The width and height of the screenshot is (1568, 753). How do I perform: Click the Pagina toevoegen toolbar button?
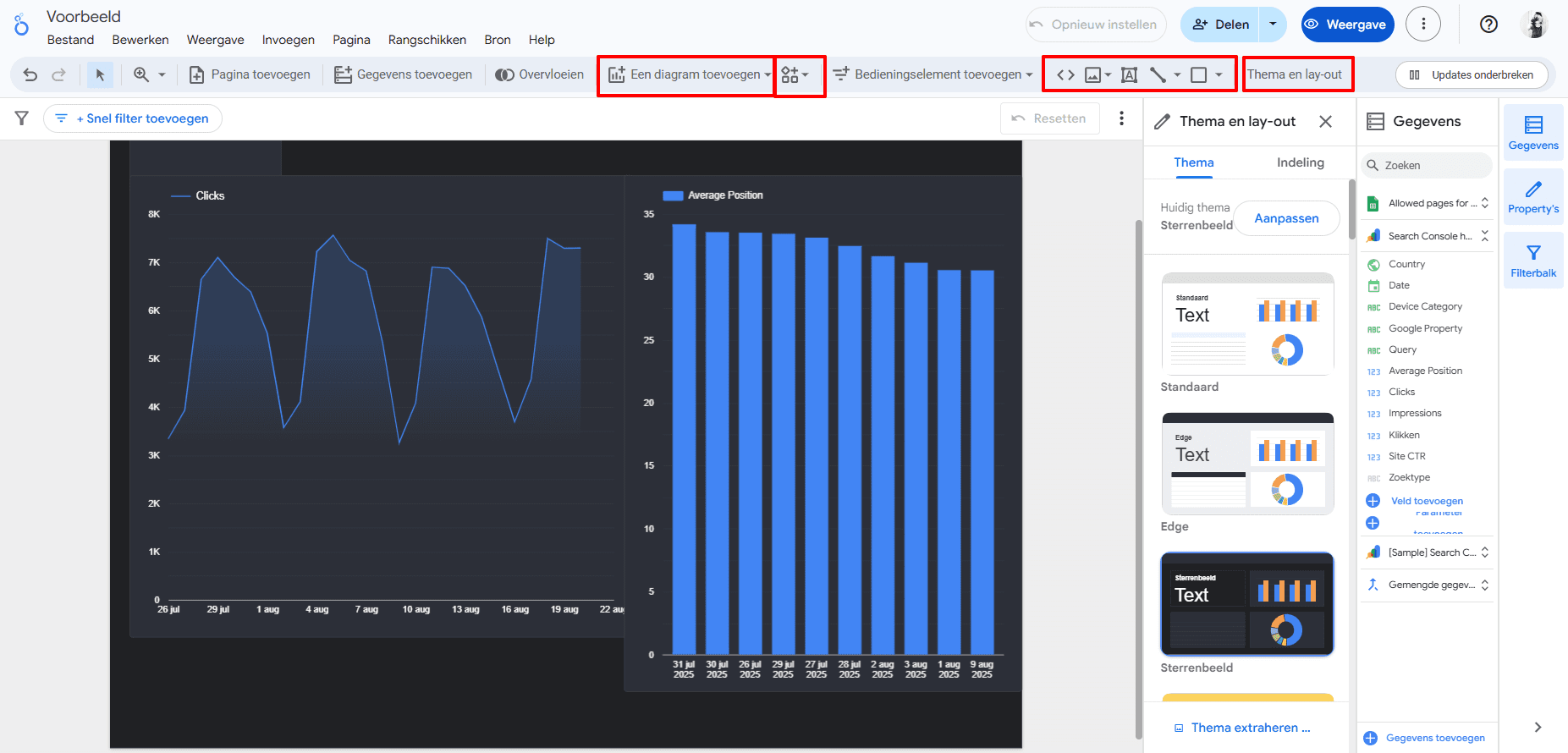[x=250, y=74]
